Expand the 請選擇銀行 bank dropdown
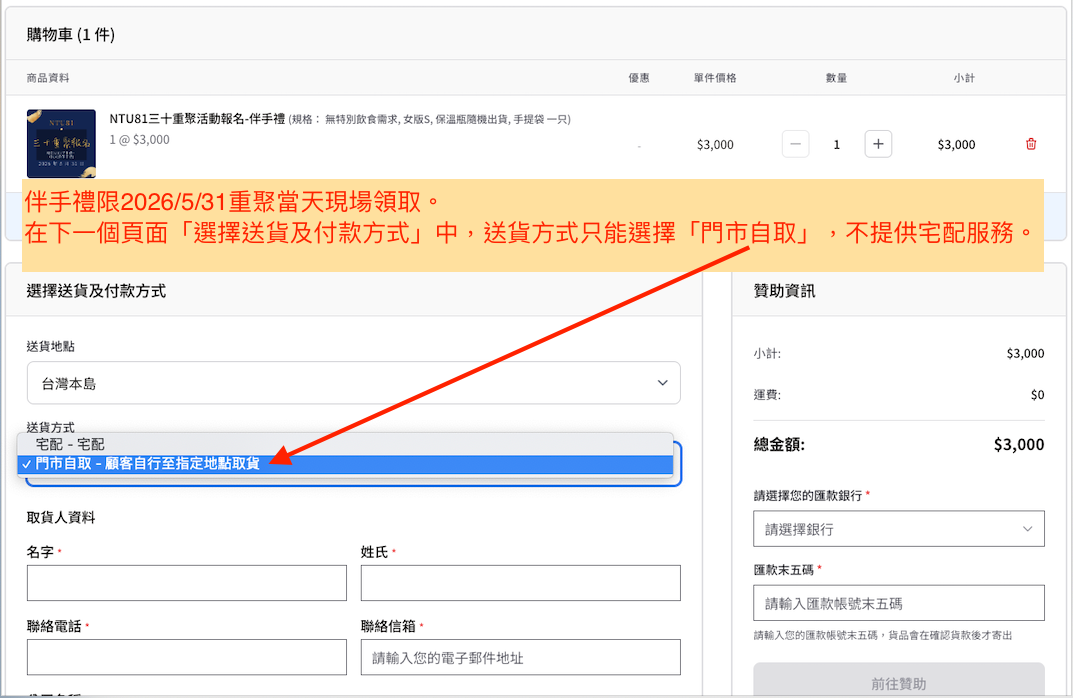The width and height of the screenshot is (1073, 698). (x=898, y=529)
